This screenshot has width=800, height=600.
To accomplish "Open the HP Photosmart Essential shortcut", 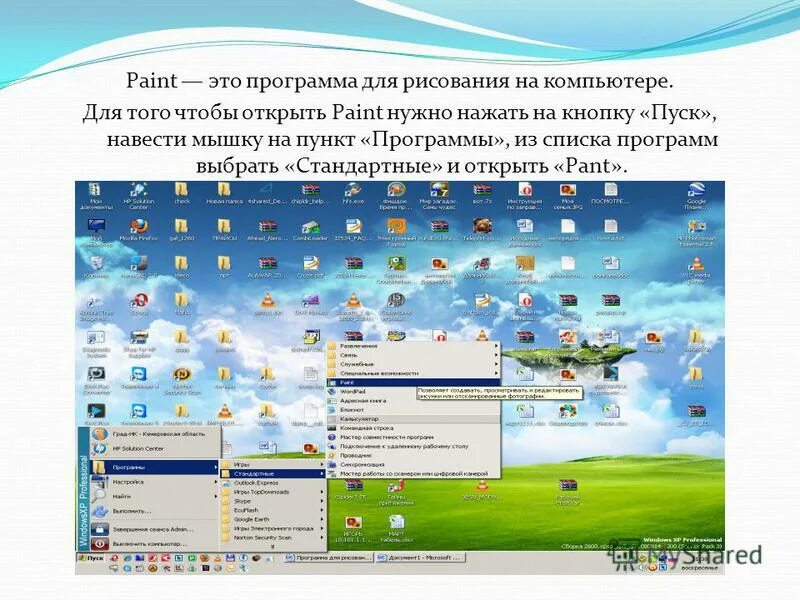I will point(696,233).
